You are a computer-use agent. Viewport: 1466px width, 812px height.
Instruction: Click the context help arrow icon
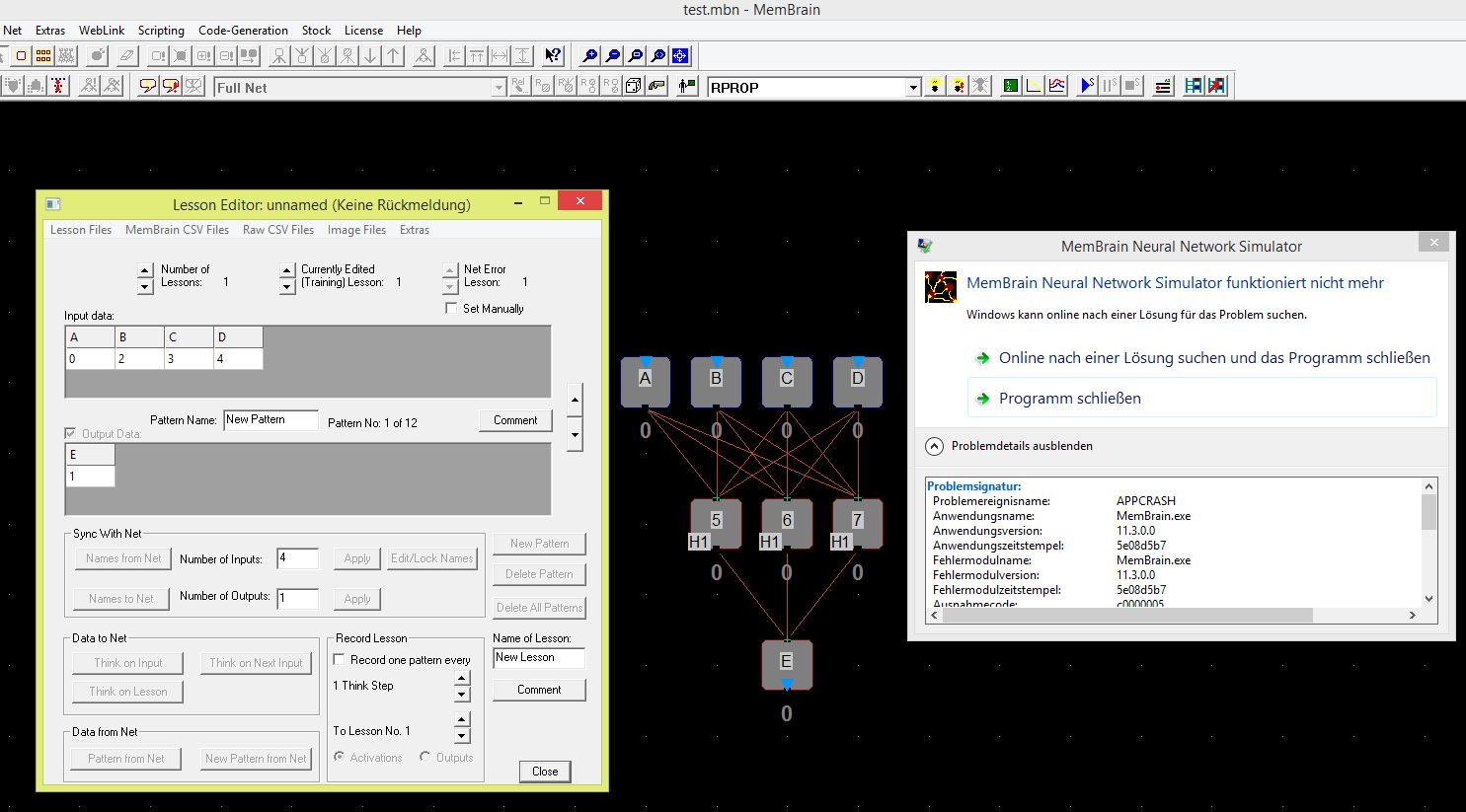click(x=553, y=56)
